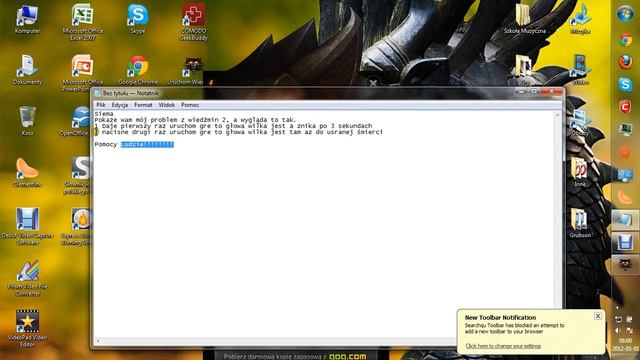Open the Debut Video Capture Software shortcut
The image size is (640, 360).
click(27, 226)
